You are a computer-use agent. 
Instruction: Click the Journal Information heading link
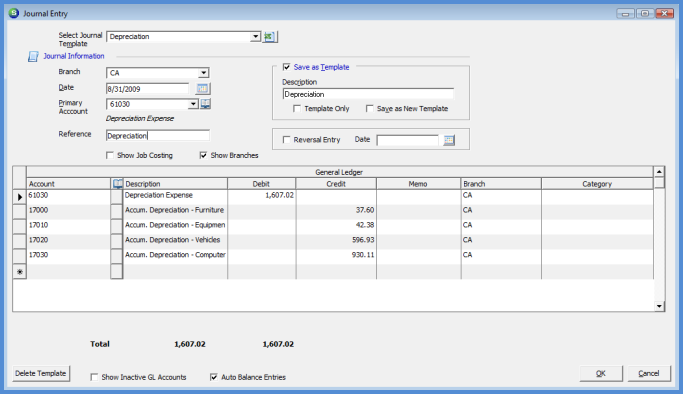[x=74, y=56]
